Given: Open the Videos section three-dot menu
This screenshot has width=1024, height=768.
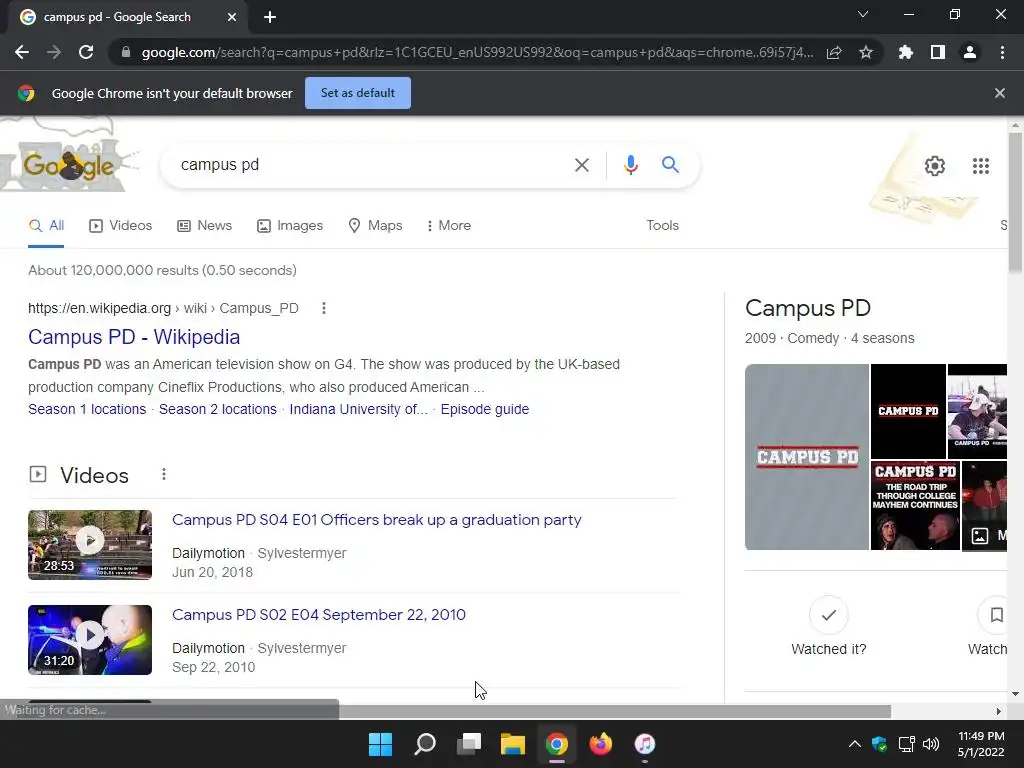Looking at the screenshot, I should [164, 475].
